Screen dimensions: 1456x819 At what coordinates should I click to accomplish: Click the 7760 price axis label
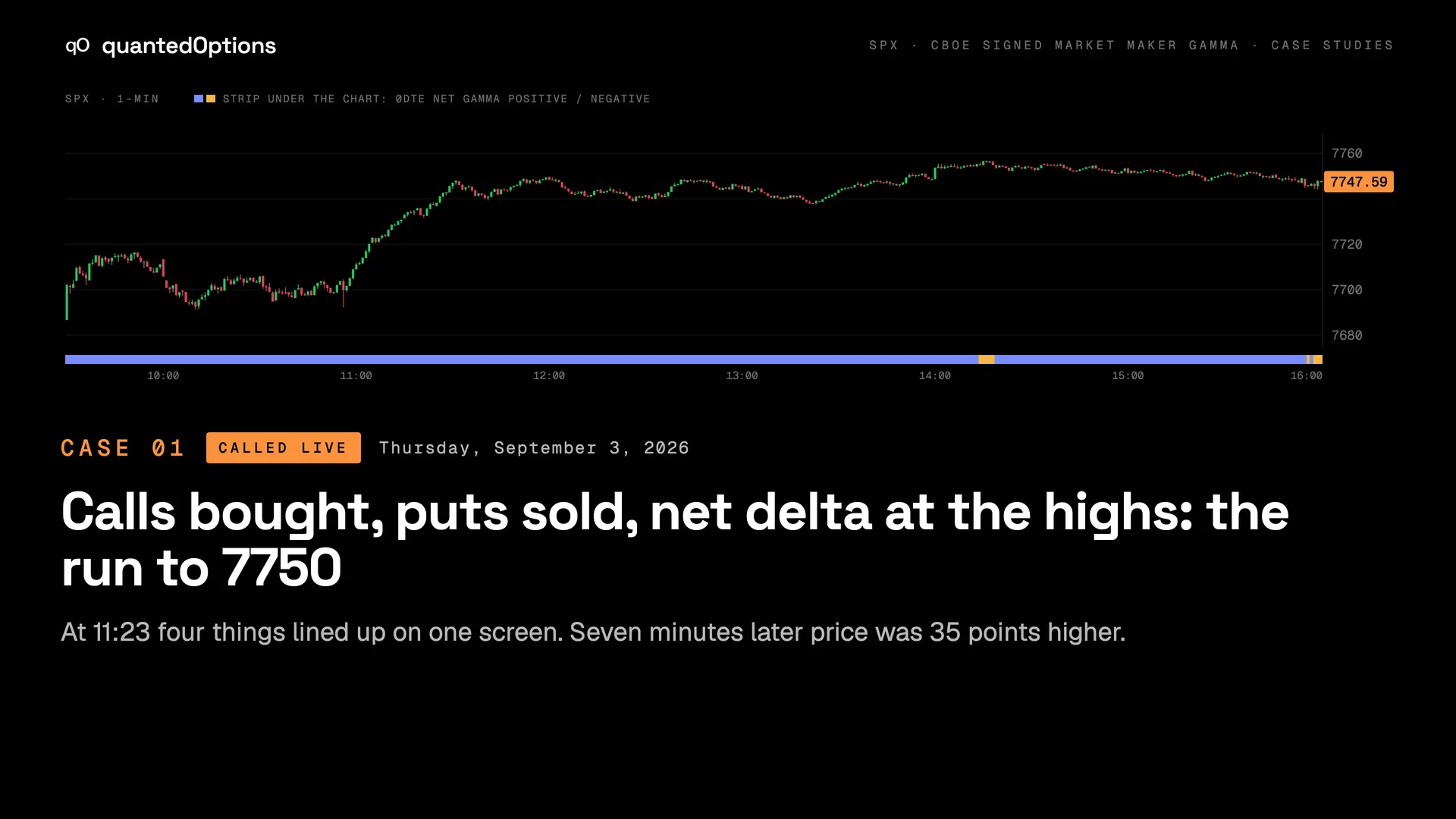(x=1347, y=153)
